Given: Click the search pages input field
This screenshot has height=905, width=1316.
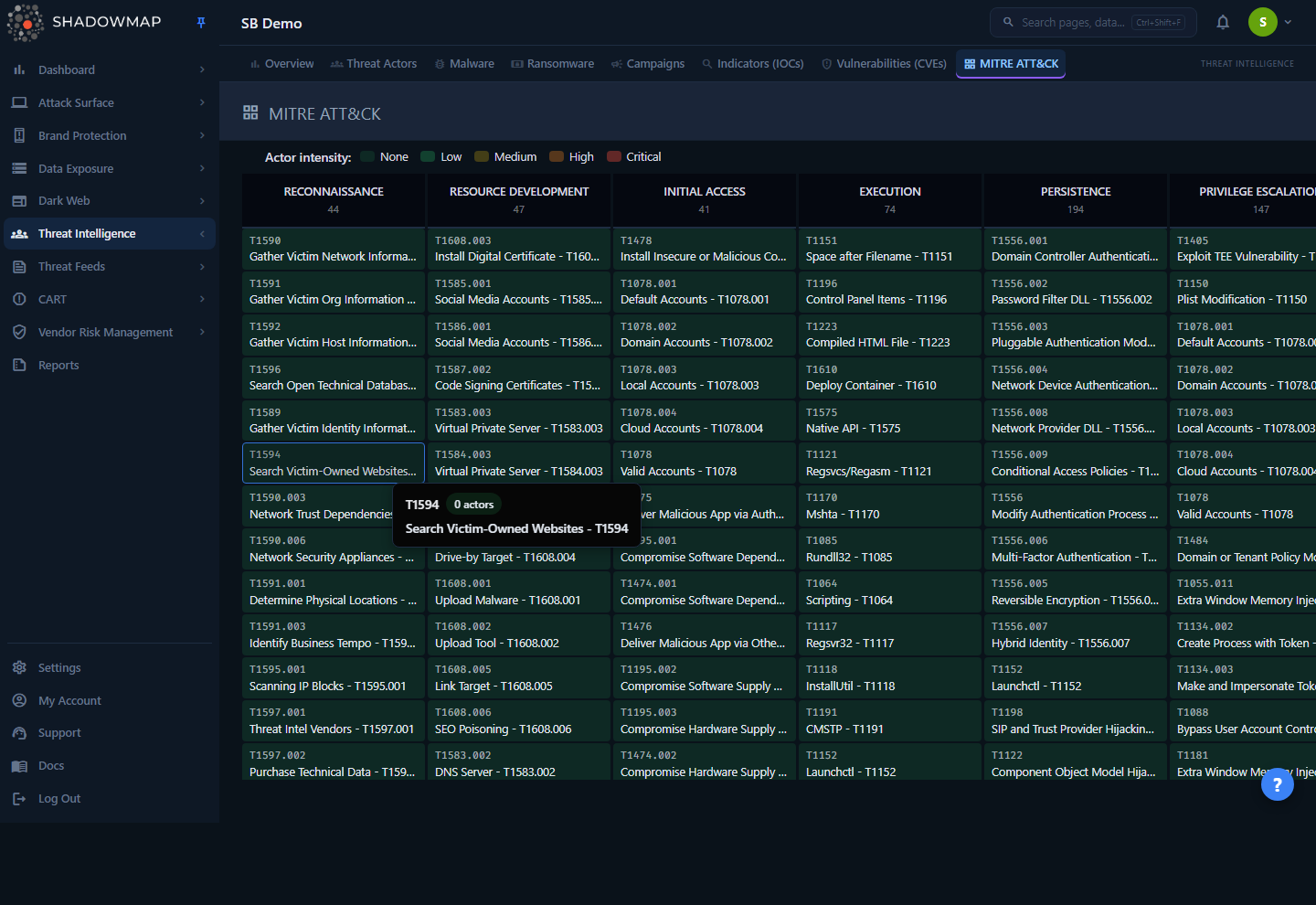Looking at the screenshot, I should click(x=1093, y=22).
